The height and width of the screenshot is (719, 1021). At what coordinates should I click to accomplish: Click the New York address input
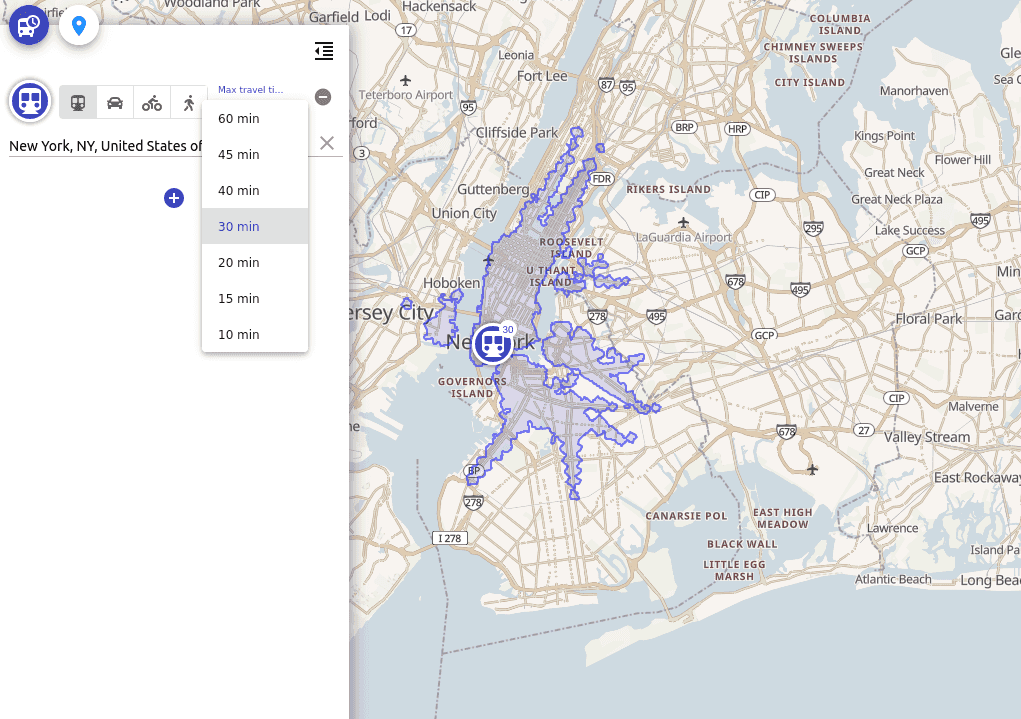click(105, 146)
